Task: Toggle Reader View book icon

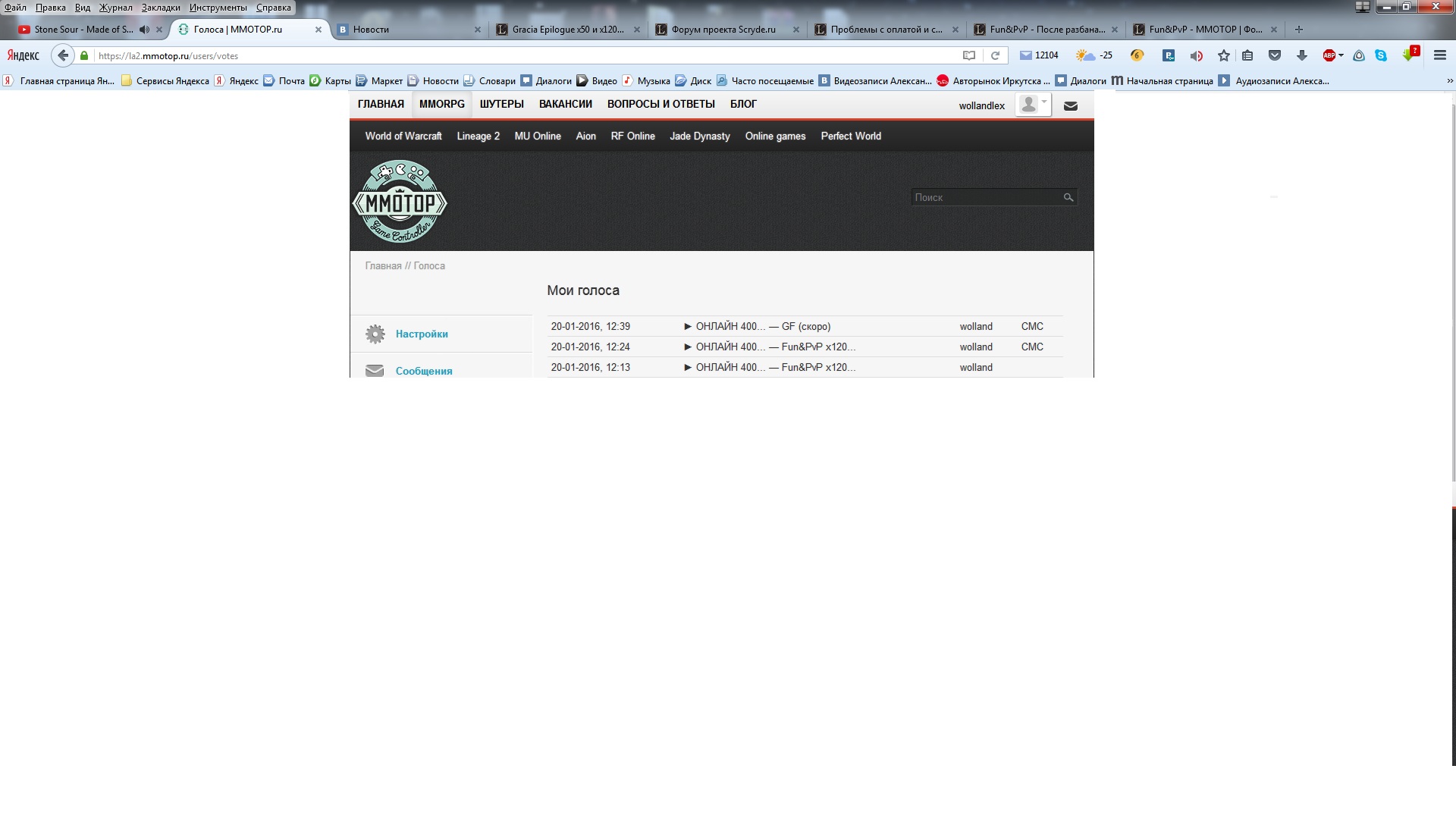Action: coord(968,55)
